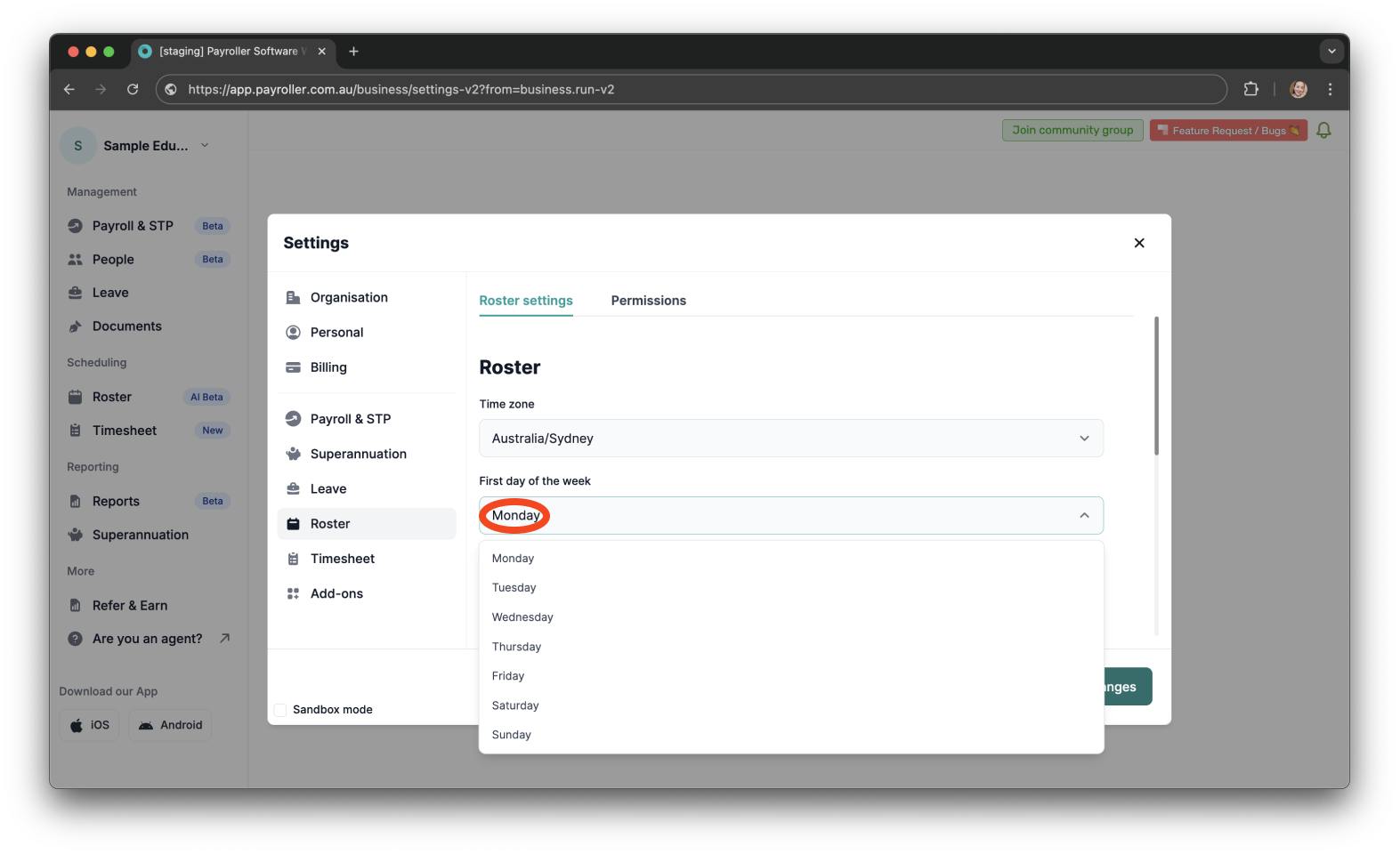Open Billing settings
This screenshot has width=1400, height=854.
pyautogui.click(x=367, y=367)
